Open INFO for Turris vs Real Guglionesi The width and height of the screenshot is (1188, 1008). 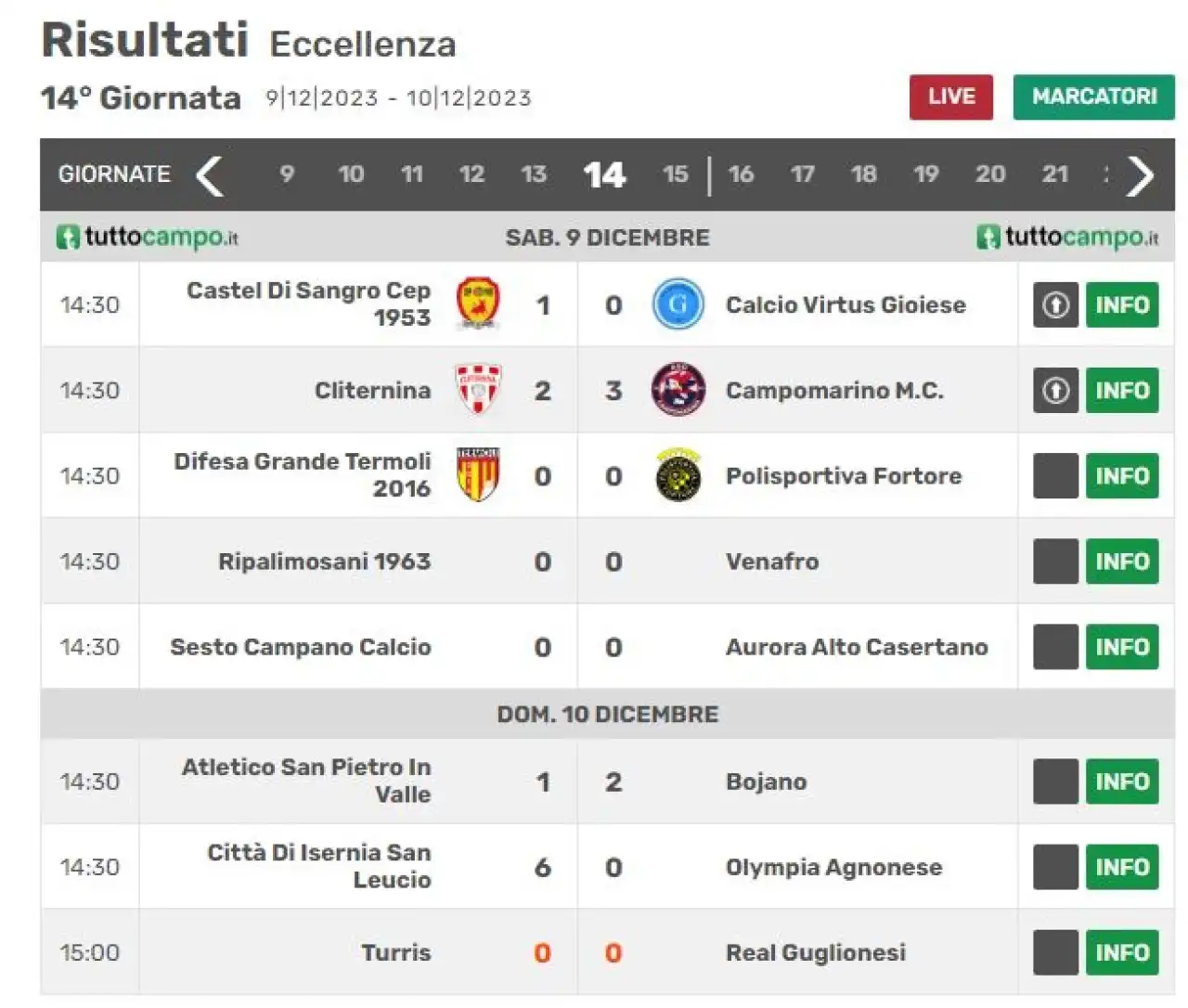tap(1122, 952)
